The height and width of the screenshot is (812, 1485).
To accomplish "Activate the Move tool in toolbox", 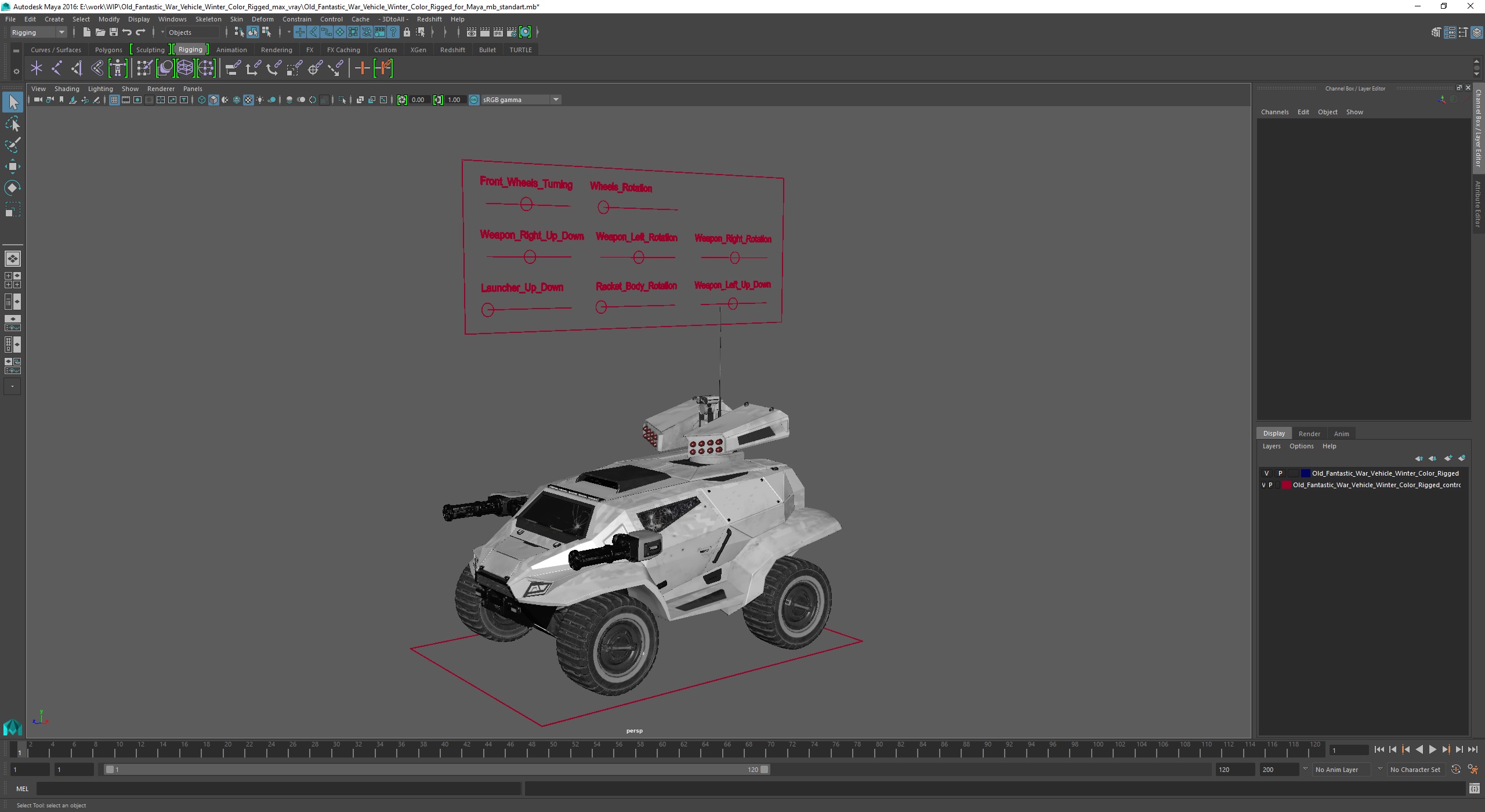I will tap(13, 166).
